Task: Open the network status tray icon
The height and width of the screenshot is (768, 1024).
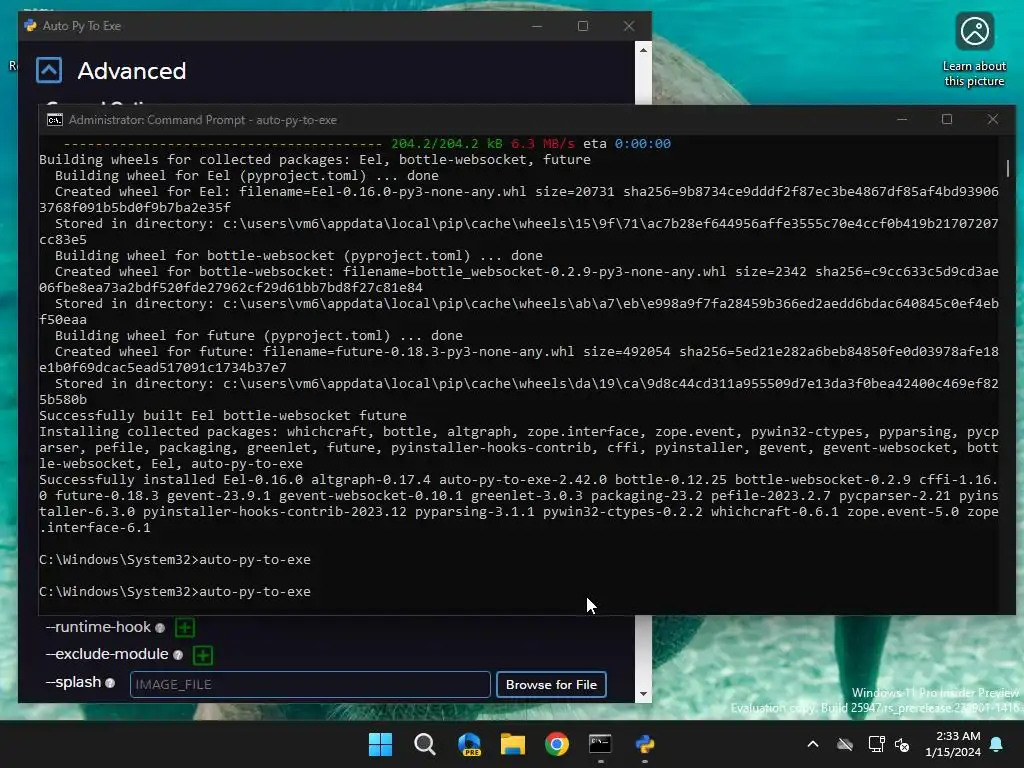Action: [x=876, y=744]
